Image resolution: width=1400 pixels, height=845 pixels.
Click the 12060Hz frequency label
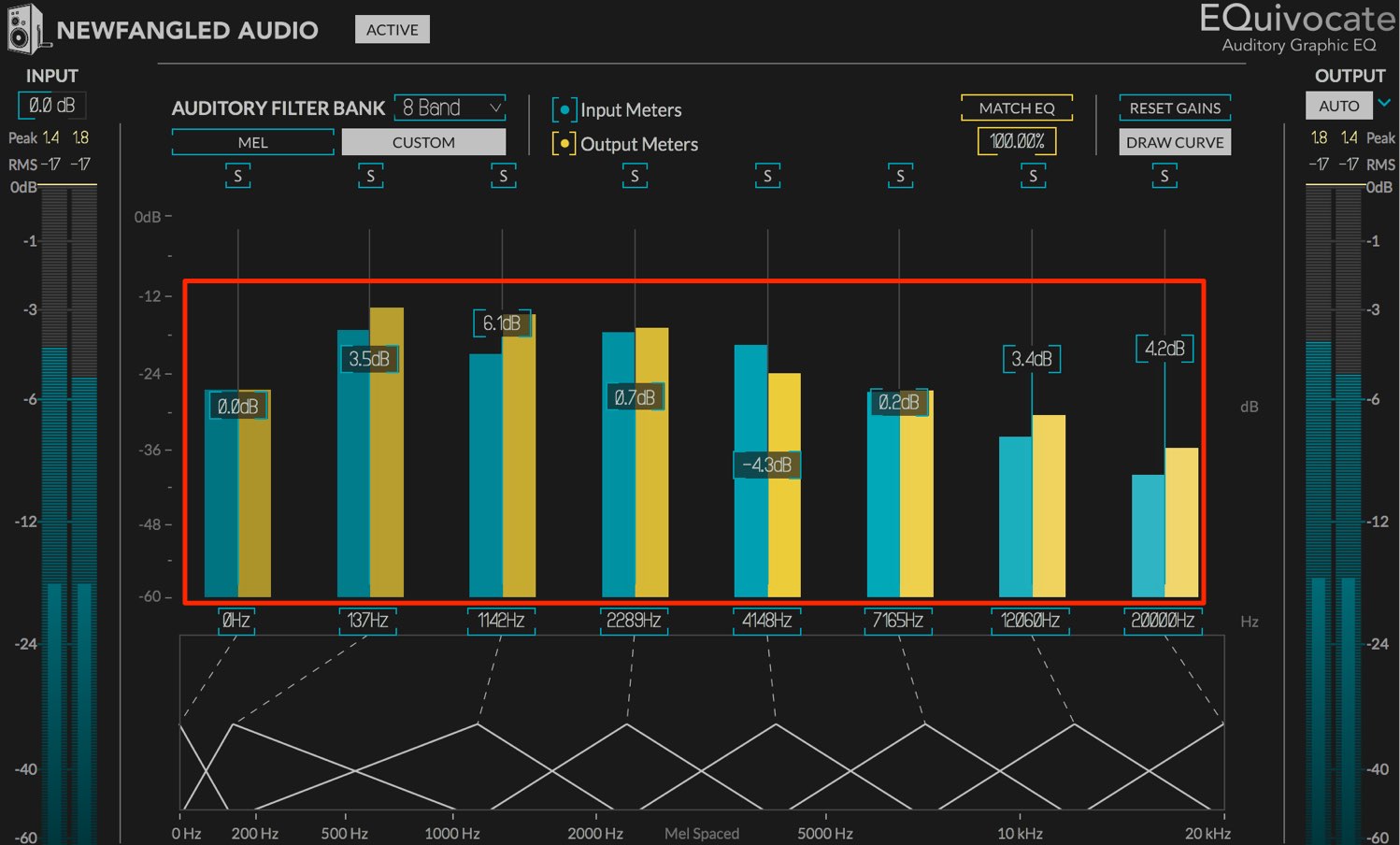pyautogui.click(x=1031, y=621)
